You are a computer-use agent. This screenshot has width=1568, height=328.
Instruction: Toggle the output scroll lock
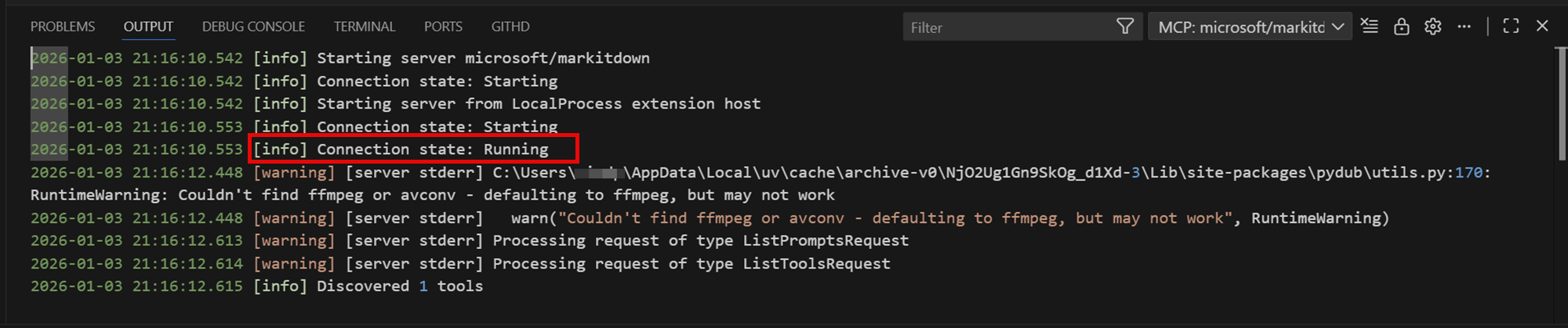[x=1402, y=27]
